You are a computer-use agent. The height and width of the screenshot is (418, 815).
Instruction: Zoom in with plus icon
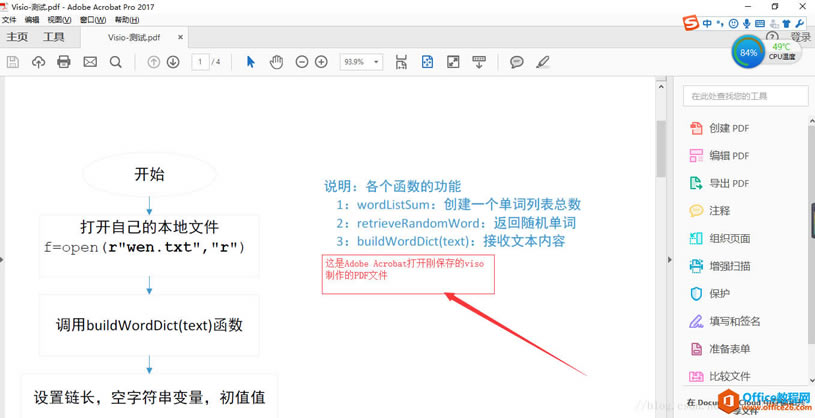(x=322, y=62)
